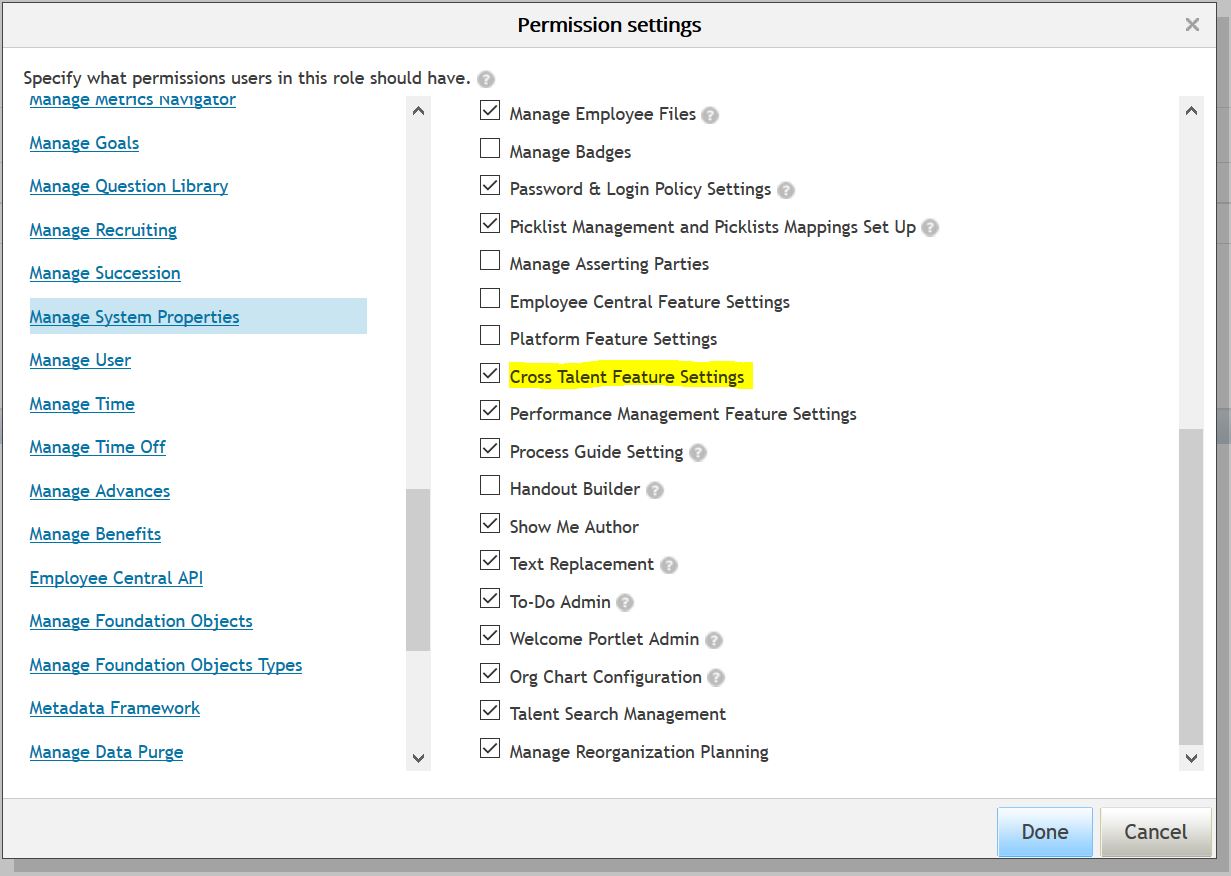Select Manage Succession link

tap(105, 273)
